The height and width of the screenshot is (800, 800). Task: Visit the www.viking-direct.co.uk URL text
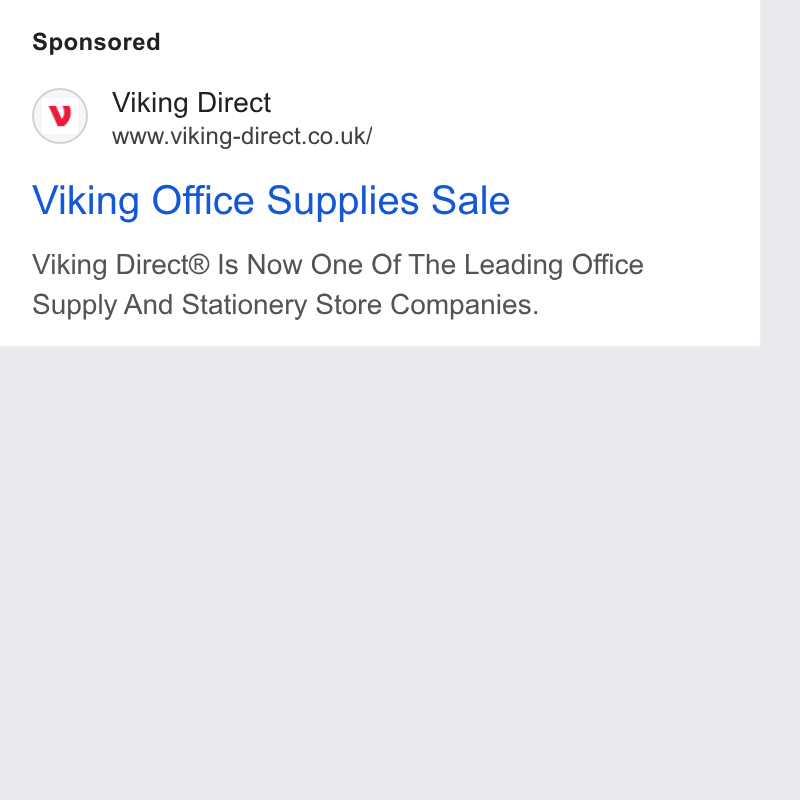tap(242, 137)
